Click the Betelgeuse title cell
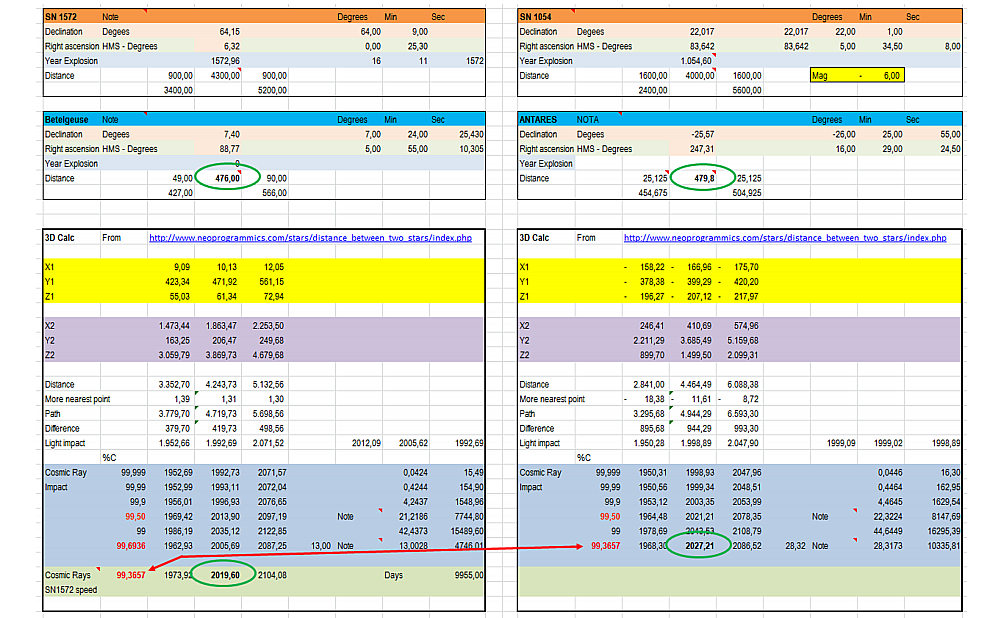Screen dimensions: 1000x618 (66, 119)
